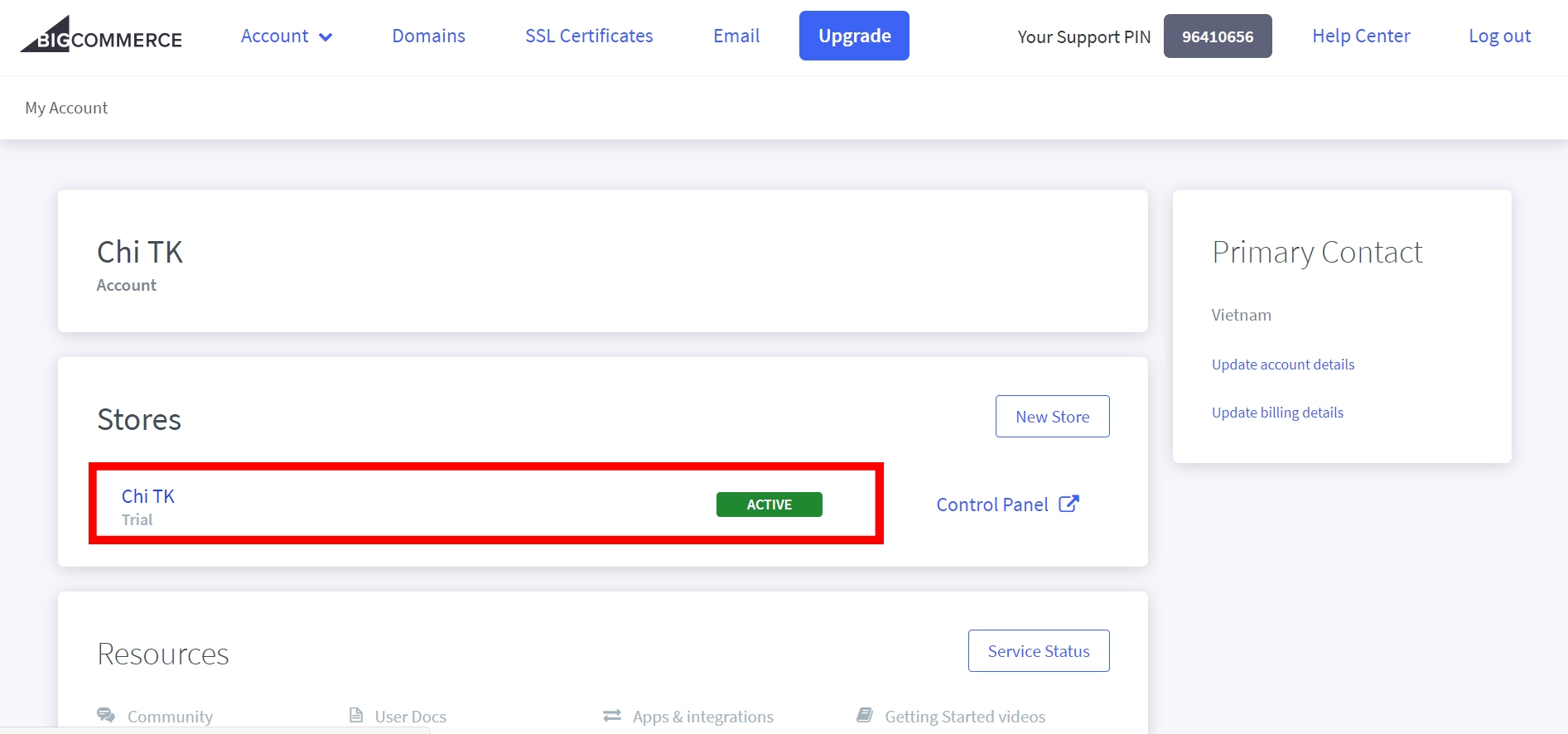The width and height of the screenshot is (1568, 734).
Task: Open the Chi TK store link
Action: tap(148, 496)
